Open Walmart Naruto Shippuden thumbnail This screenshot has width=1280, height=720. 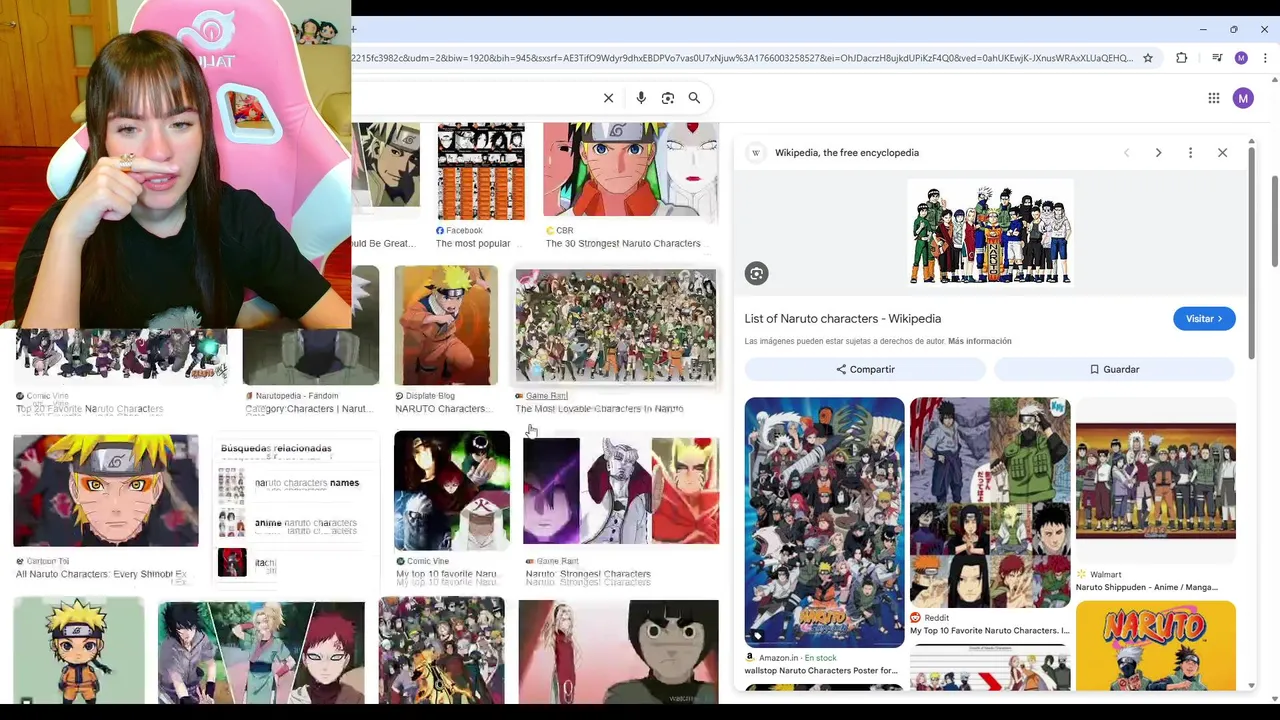[1155, 481]
